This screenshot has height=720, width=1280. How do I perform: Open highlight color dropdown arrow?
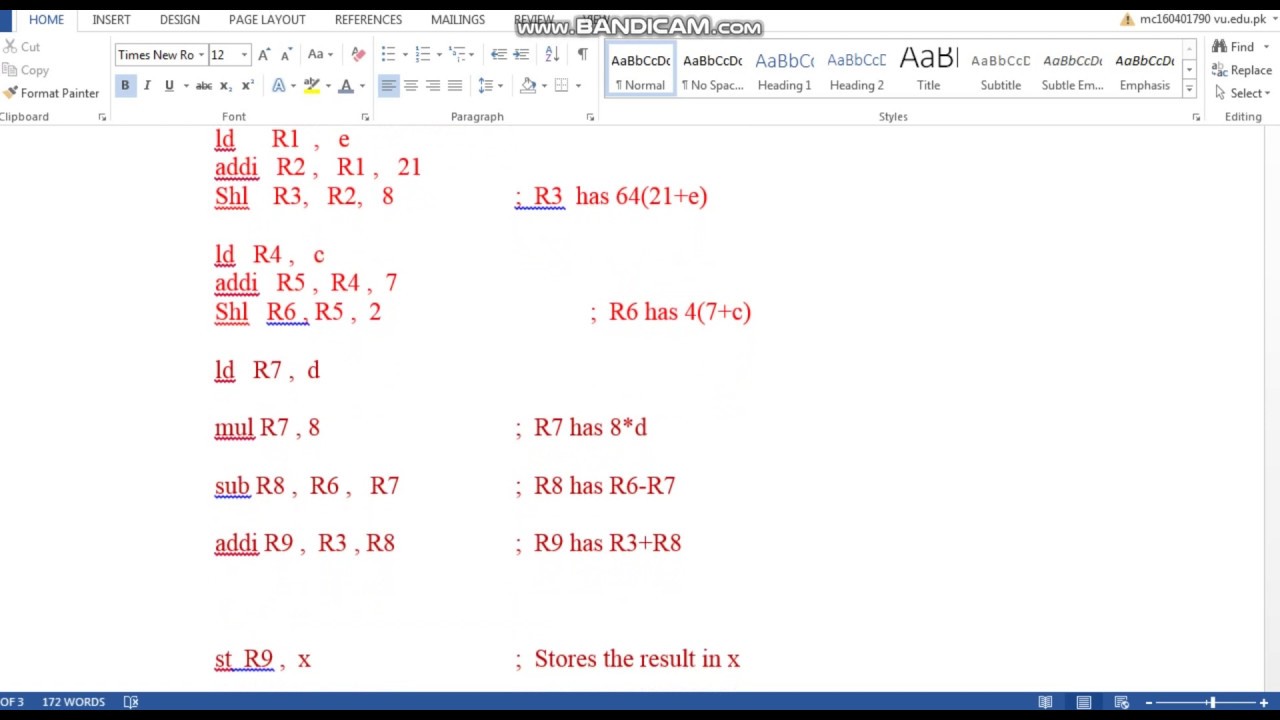(328, 86)
